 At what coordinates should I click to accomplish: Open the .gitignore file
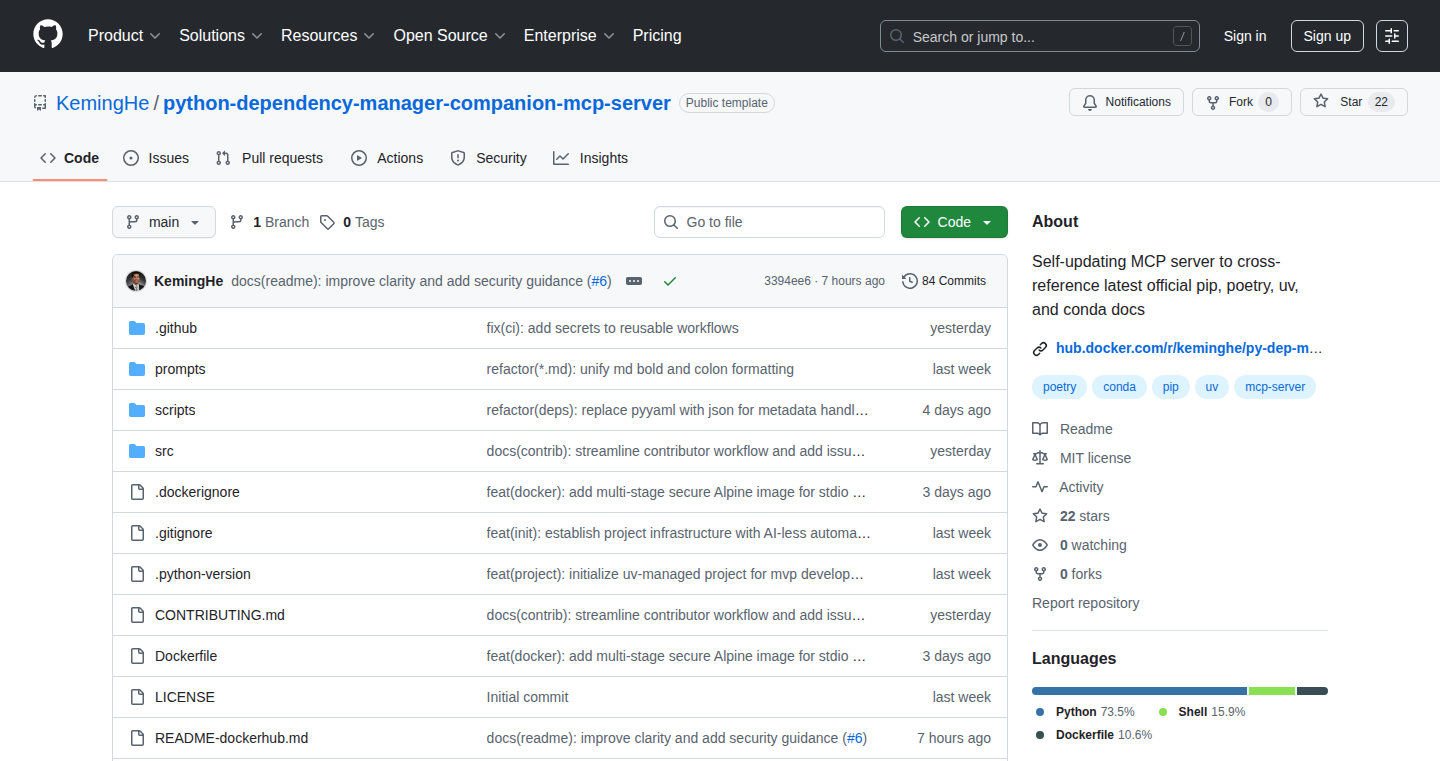pyautogui.click(x=184, y=533)
